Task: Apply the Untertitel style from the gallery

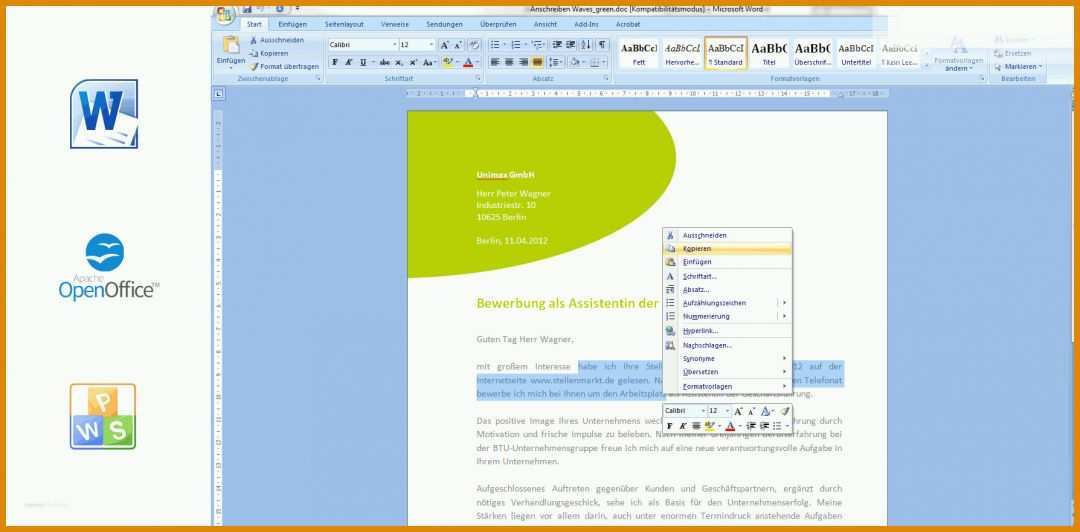Action: click(855, 53)
